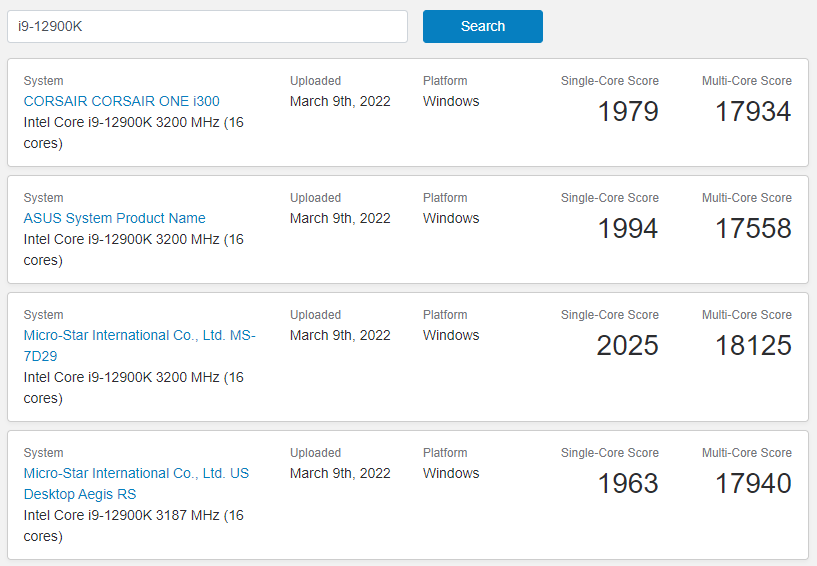
Task: Open the ASUS System Product Name result
Action: coord(114,218)
